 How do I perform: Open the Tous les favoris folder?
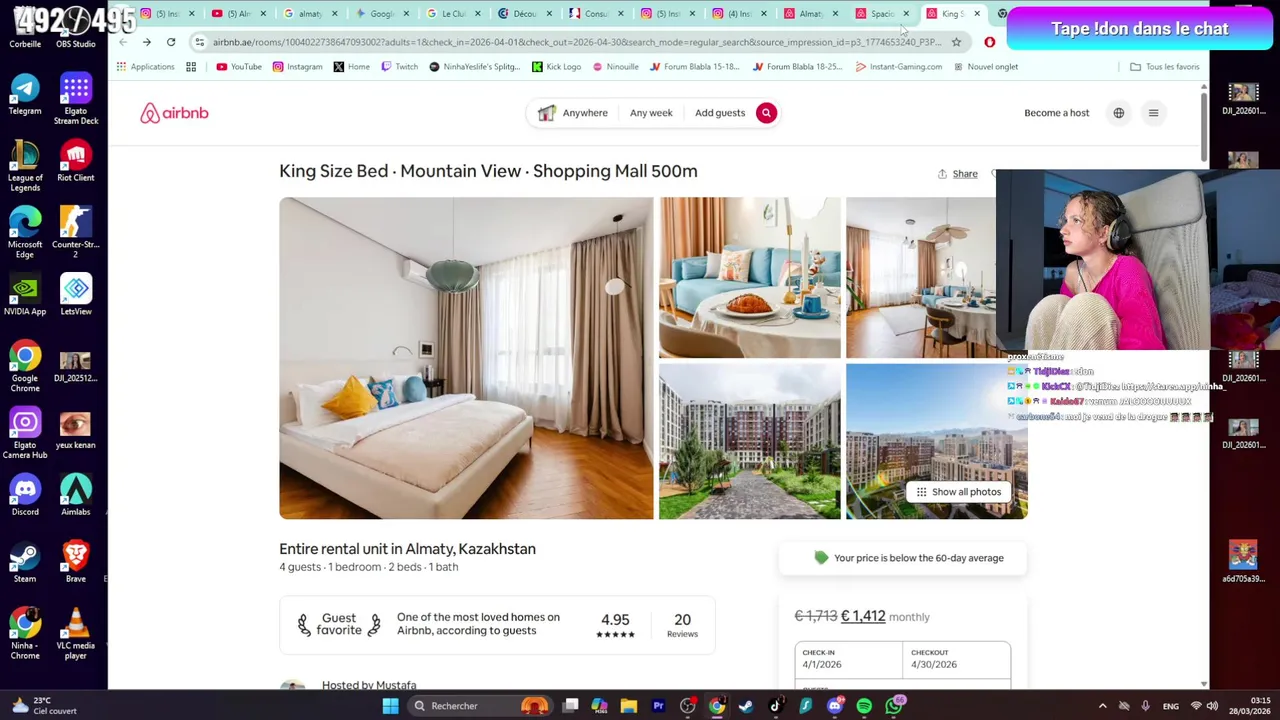coord(1165,67)
